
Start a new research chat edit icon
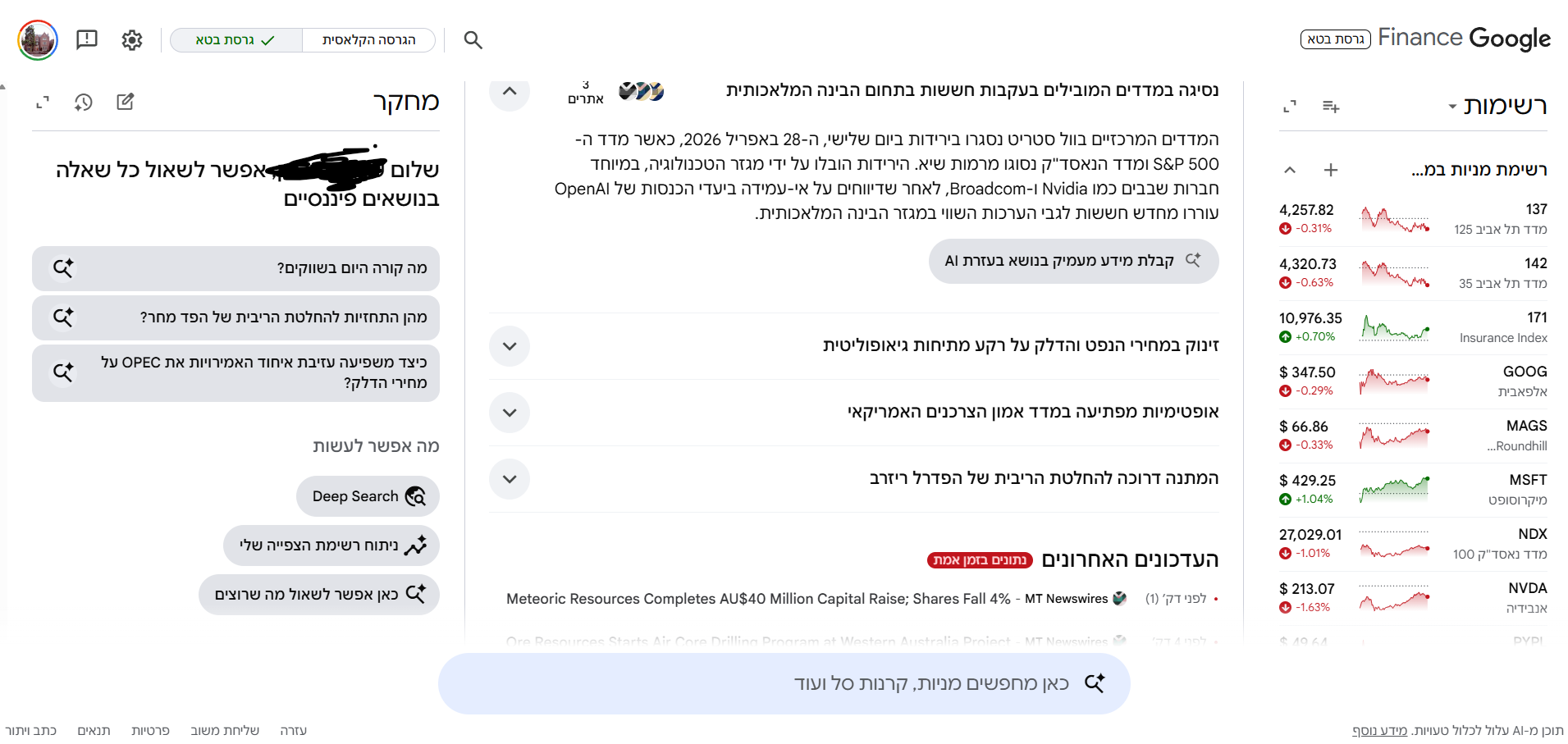(x=126, y=102)
